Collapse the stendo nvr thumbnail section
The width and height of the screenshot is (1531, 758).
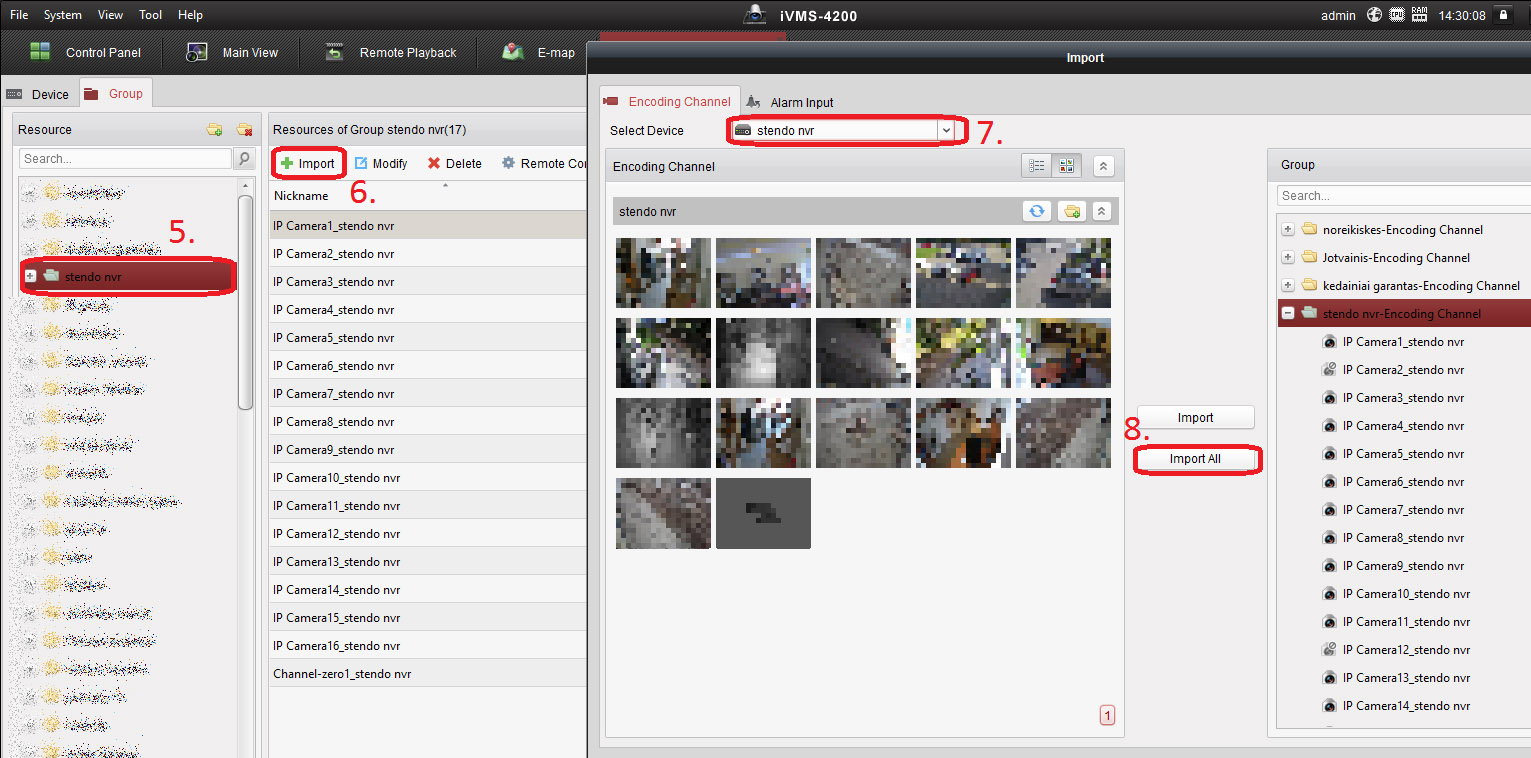tap(1101, 211)
